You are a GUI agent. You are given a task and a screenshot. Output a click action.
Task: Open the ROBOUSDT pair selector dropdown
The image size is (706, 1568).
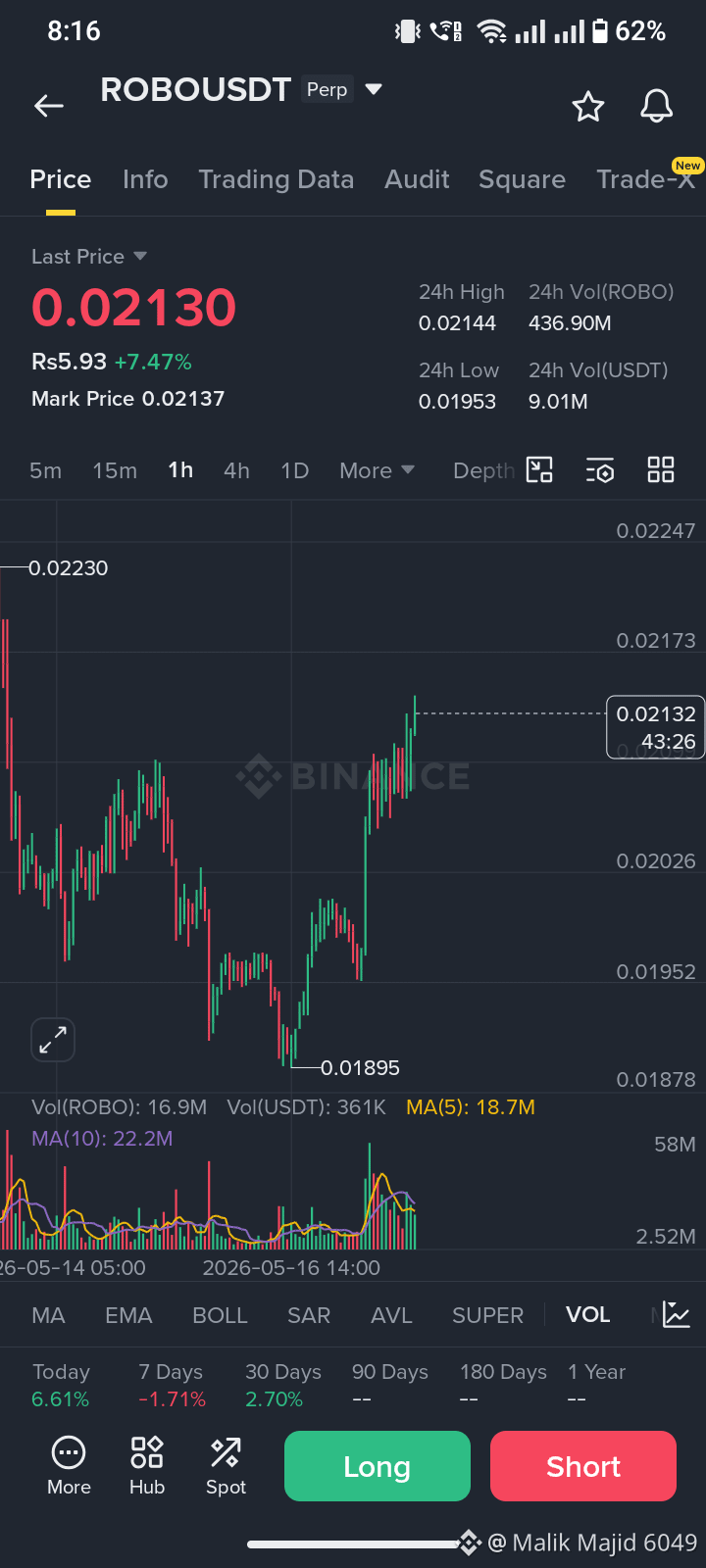(x=374, y=89)
